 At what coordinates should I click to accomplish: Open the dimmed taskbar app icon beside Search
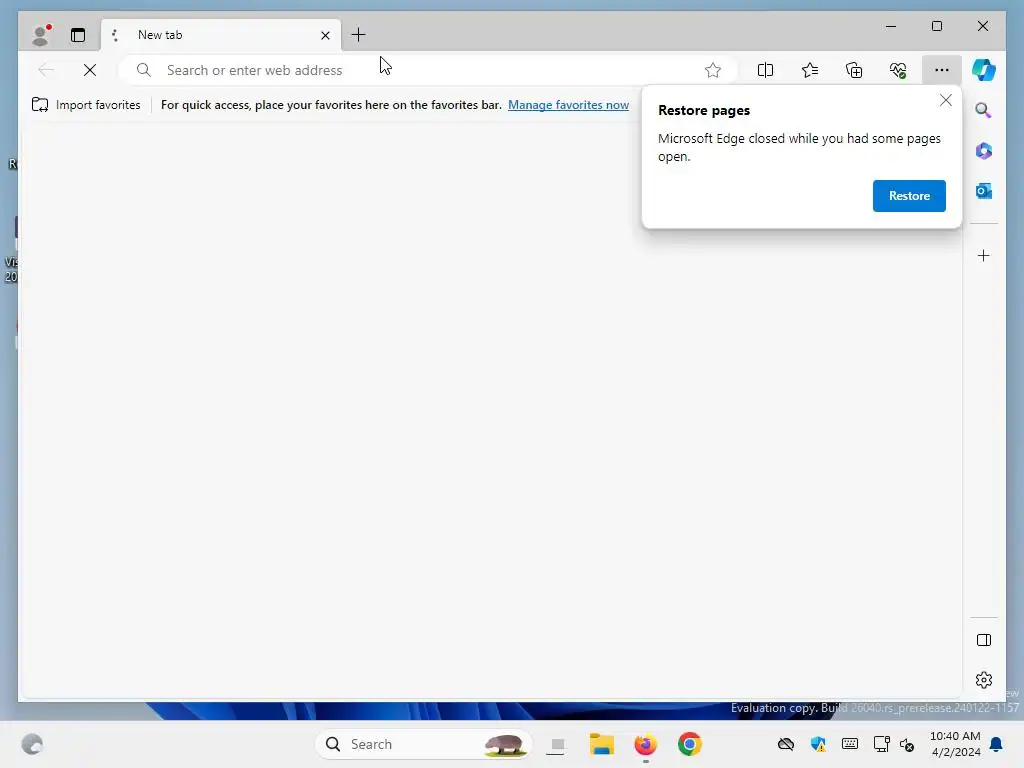pos(557,744)
